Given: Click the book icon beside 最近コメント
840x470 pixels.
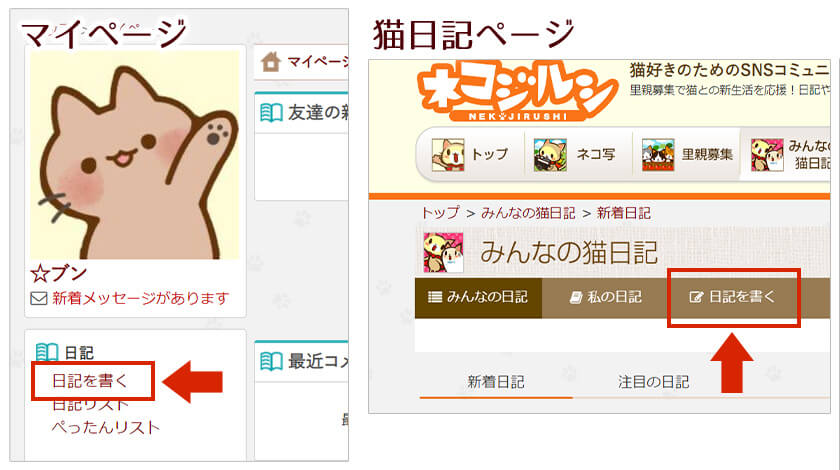Looking at the screenshot, I should pos(271,361).
